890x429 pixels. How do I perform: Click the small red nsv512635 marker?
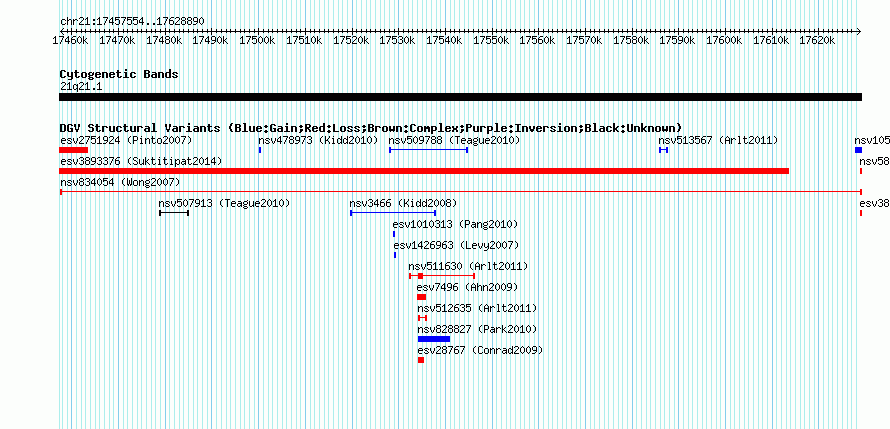[422, 318]
